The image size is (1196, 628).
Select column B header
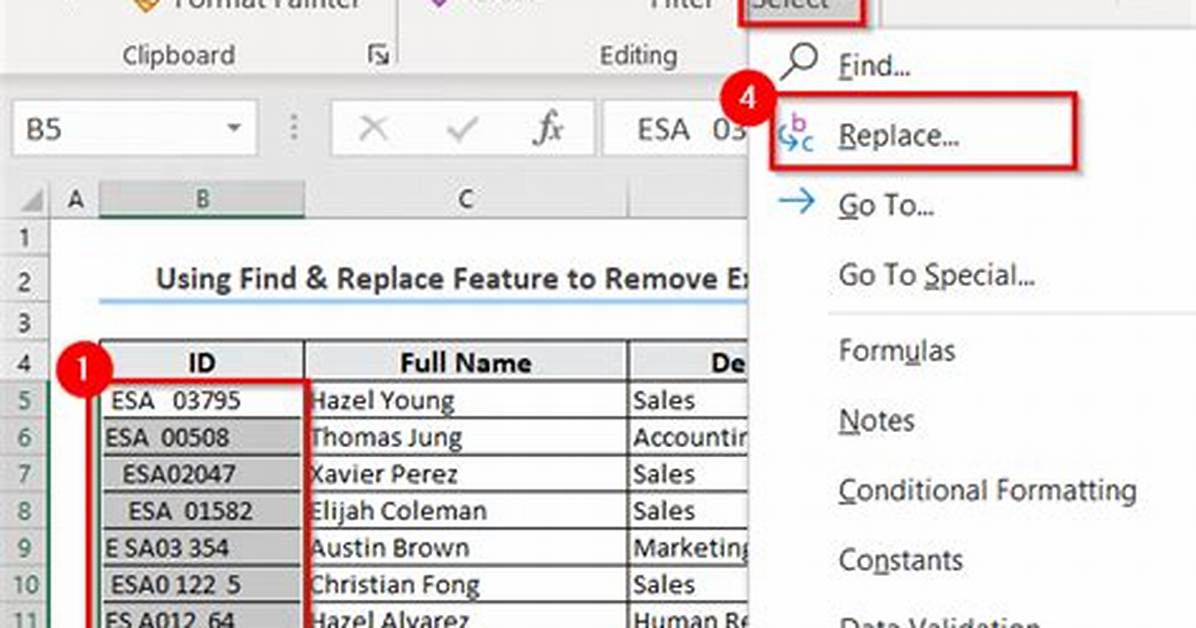tap(202, 200)
